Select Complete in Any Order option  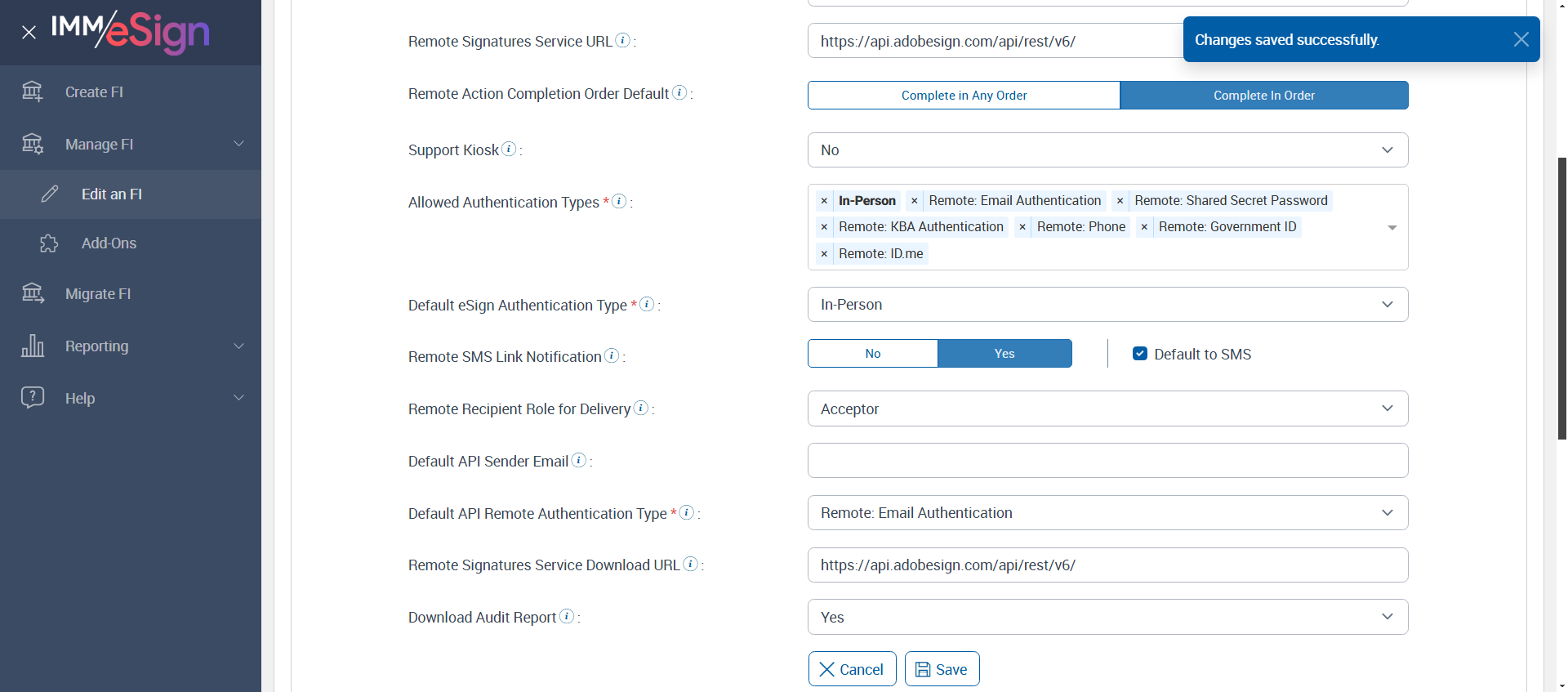964,96
